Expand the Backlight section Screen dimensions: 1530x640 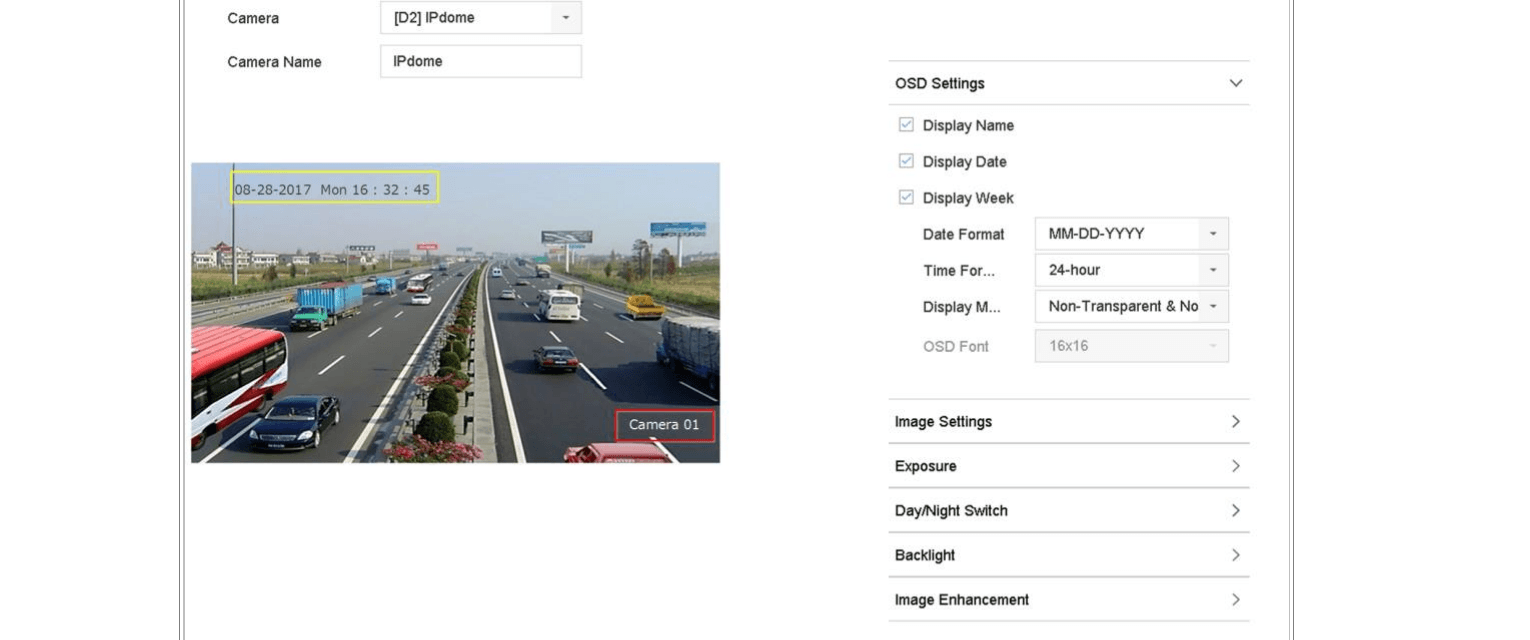[1068, 555]
